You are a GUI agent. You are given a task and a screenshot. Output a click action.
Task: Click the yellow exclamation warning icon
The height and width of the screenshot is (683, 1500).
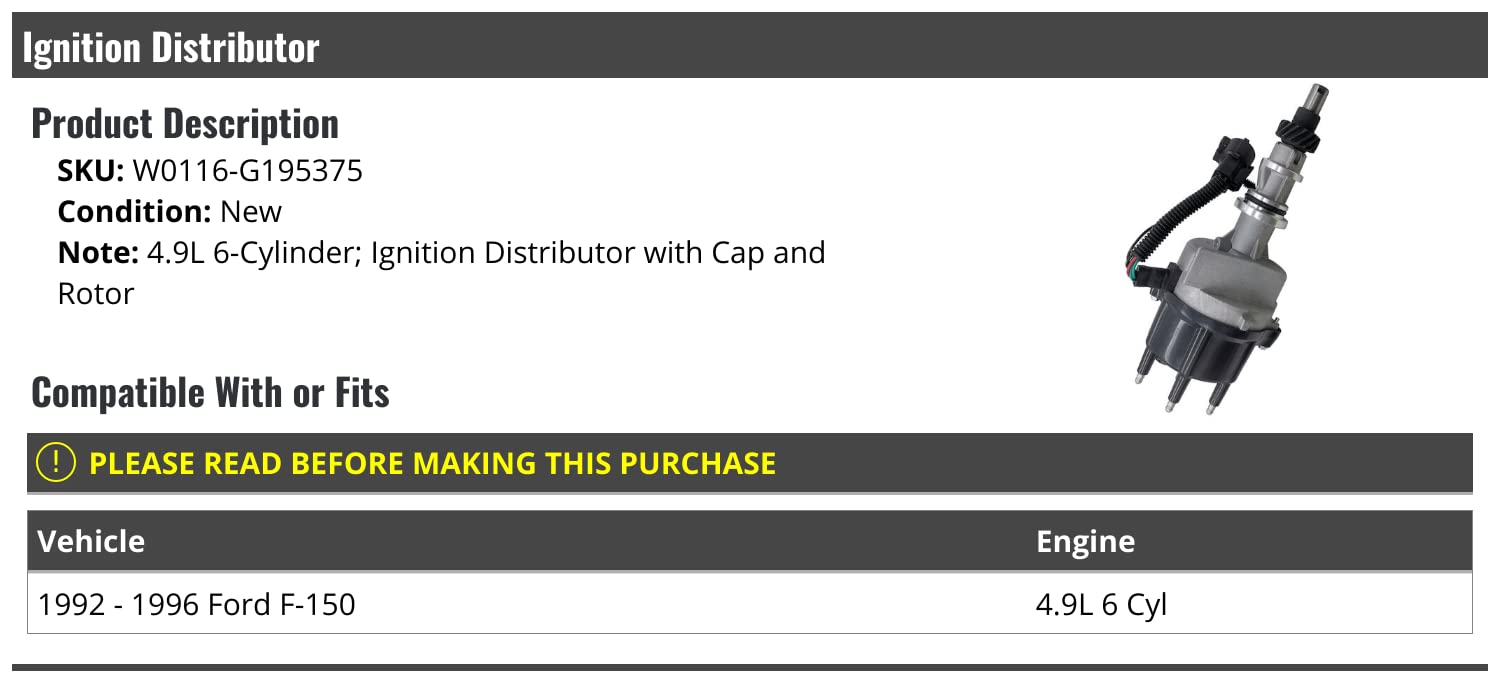click(56, 462)
